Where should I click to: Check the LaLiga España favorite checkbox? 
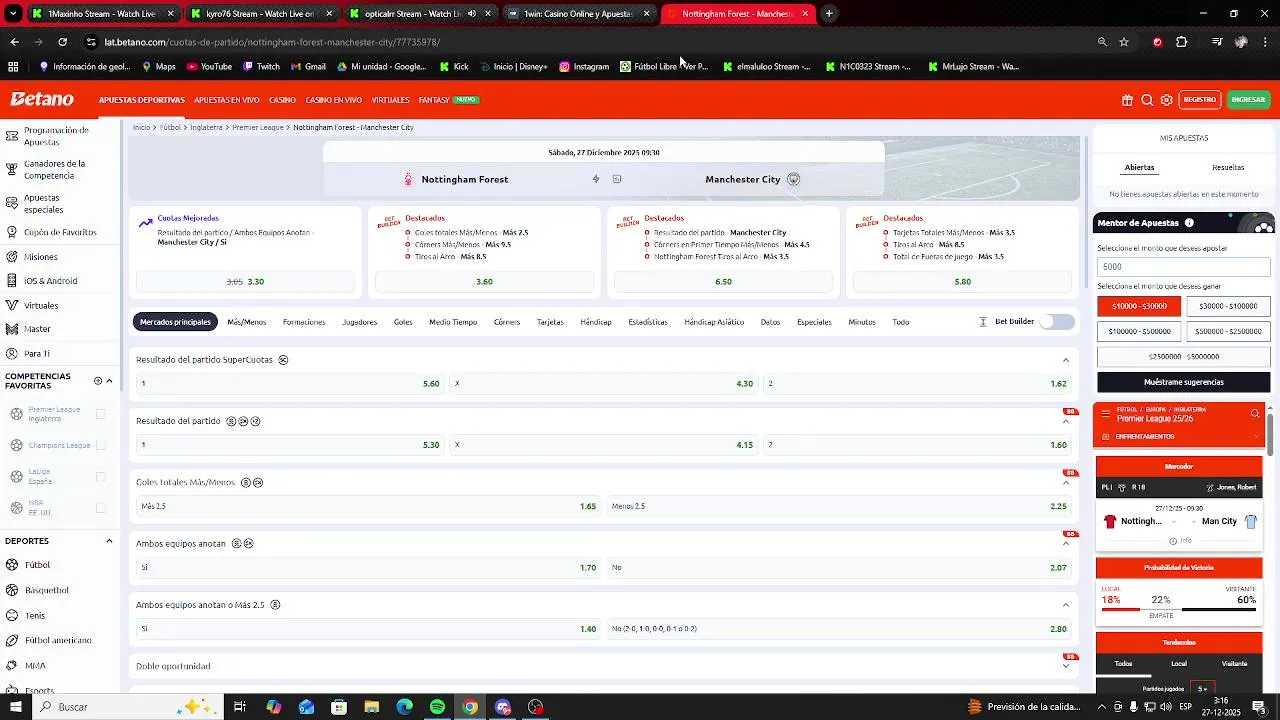pos(100,477)
